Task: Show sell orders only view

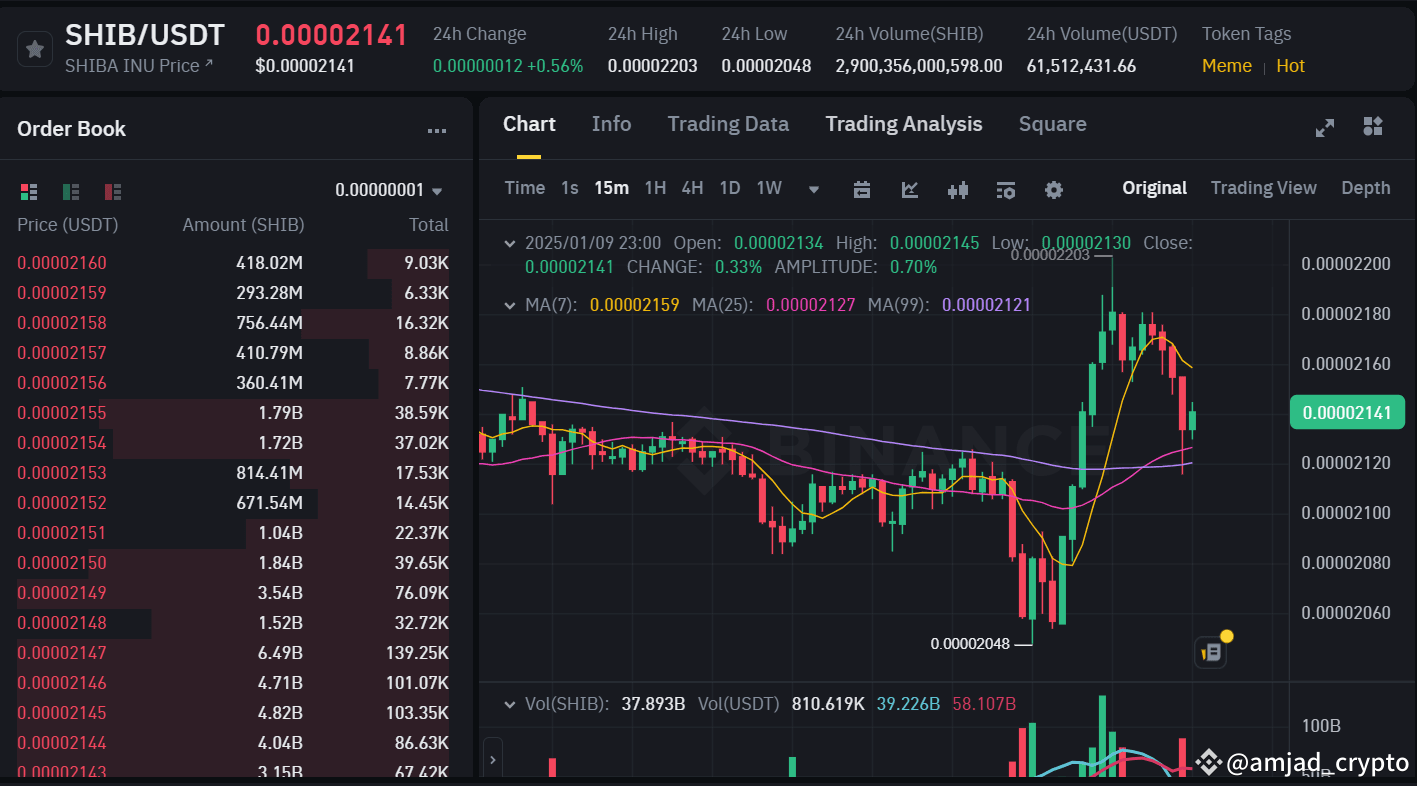Action: click(113, 191)
